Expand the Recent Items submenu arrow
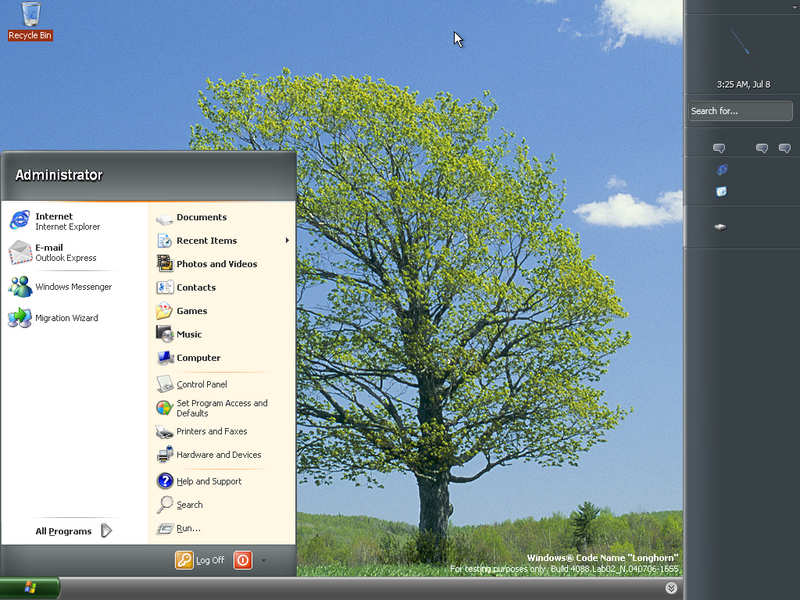 click(x=287, y=240)
